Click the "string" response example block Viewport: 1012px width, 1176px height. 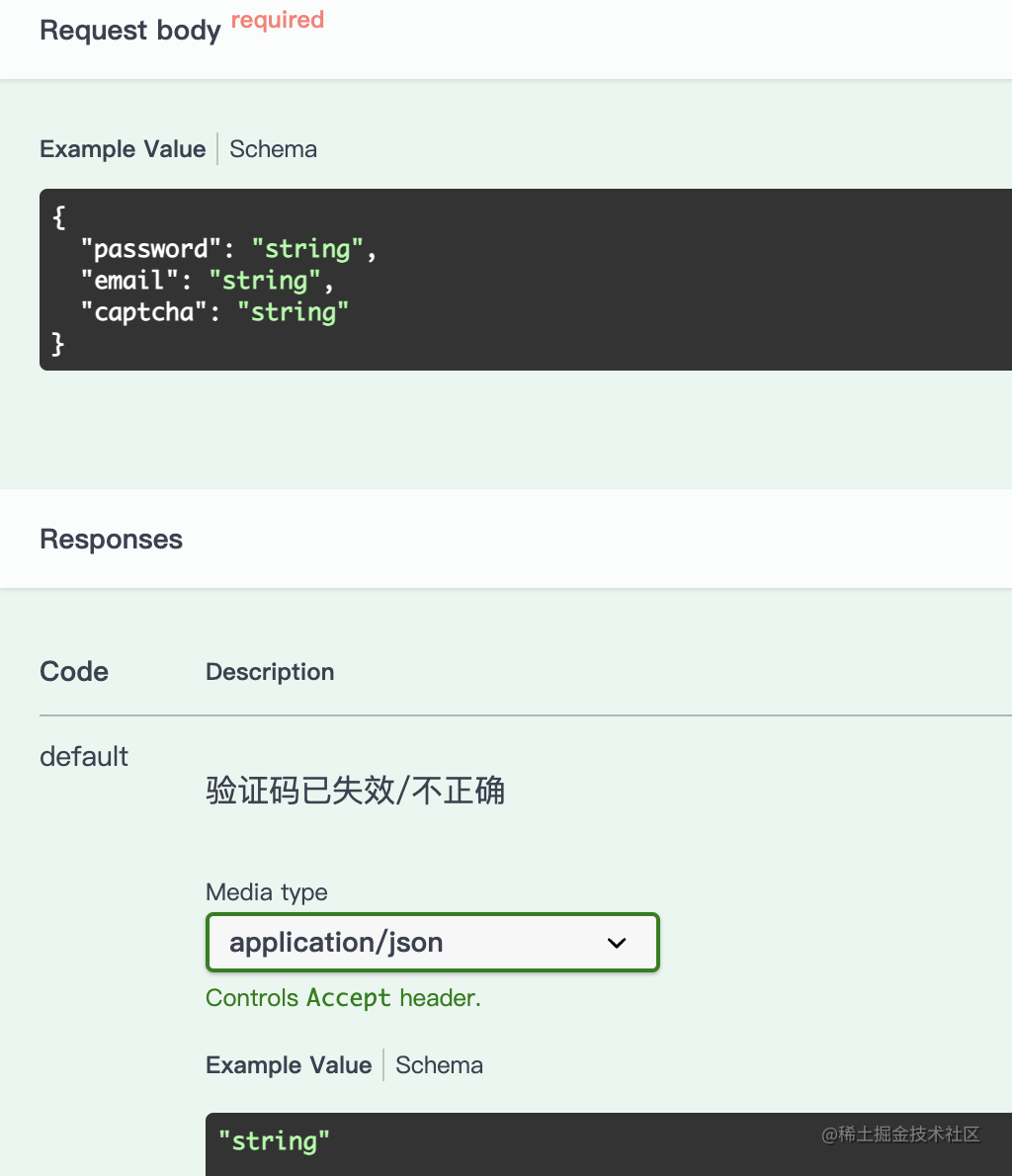tap(274, 1141)
